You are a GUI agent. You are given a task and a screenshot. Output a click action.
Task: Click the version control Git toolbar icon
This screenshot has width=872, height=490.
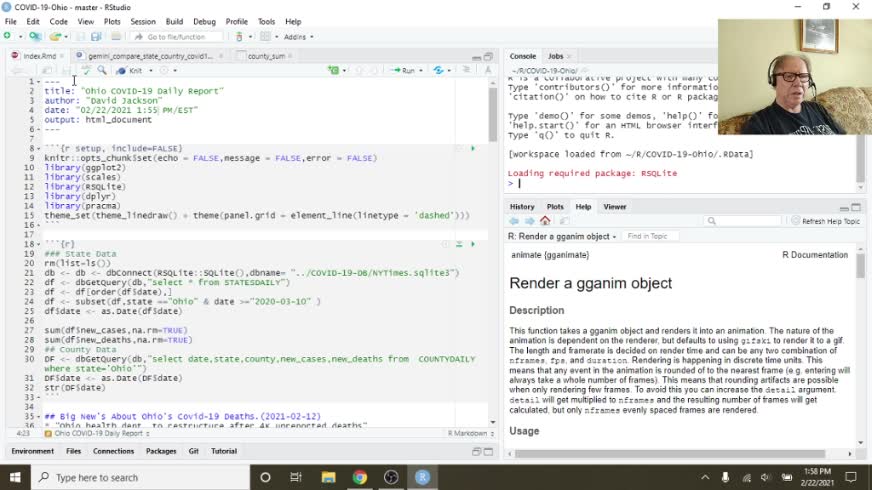[x=239, y=37]
